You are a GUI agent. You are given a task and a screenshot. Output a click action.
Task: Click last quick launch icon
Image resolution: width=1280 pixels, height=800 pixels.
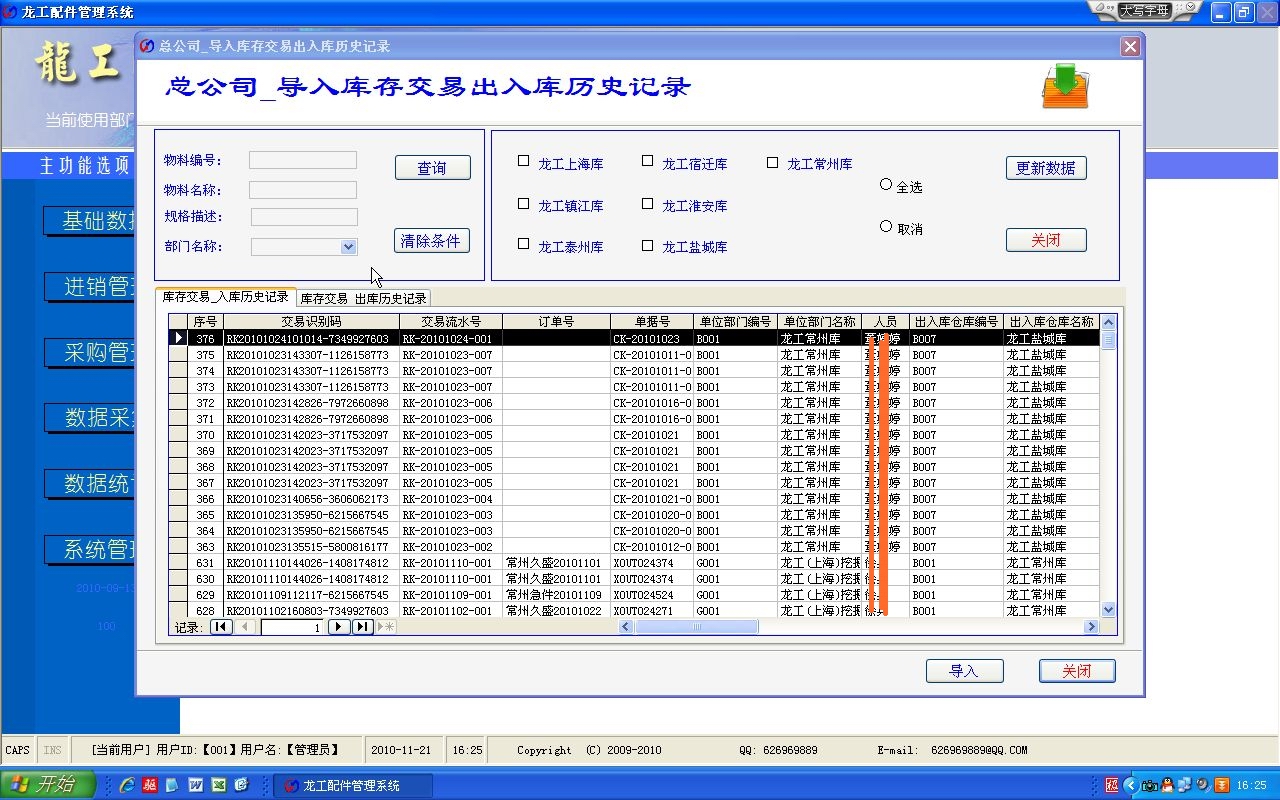coord(241,785)
